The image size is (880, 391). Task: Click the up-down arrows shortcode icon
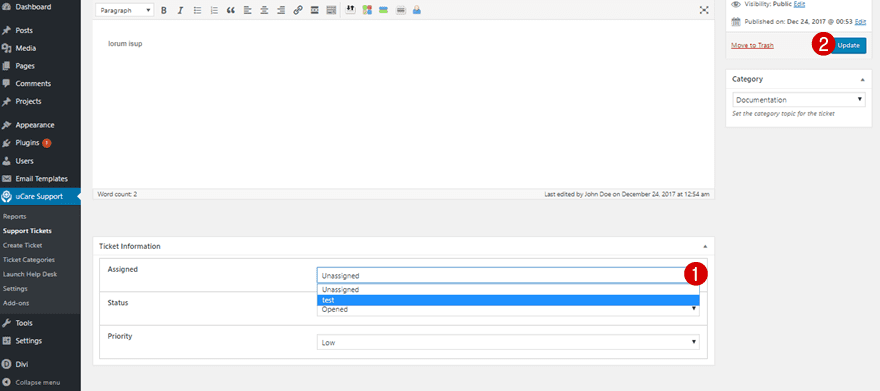coord(351,10)
